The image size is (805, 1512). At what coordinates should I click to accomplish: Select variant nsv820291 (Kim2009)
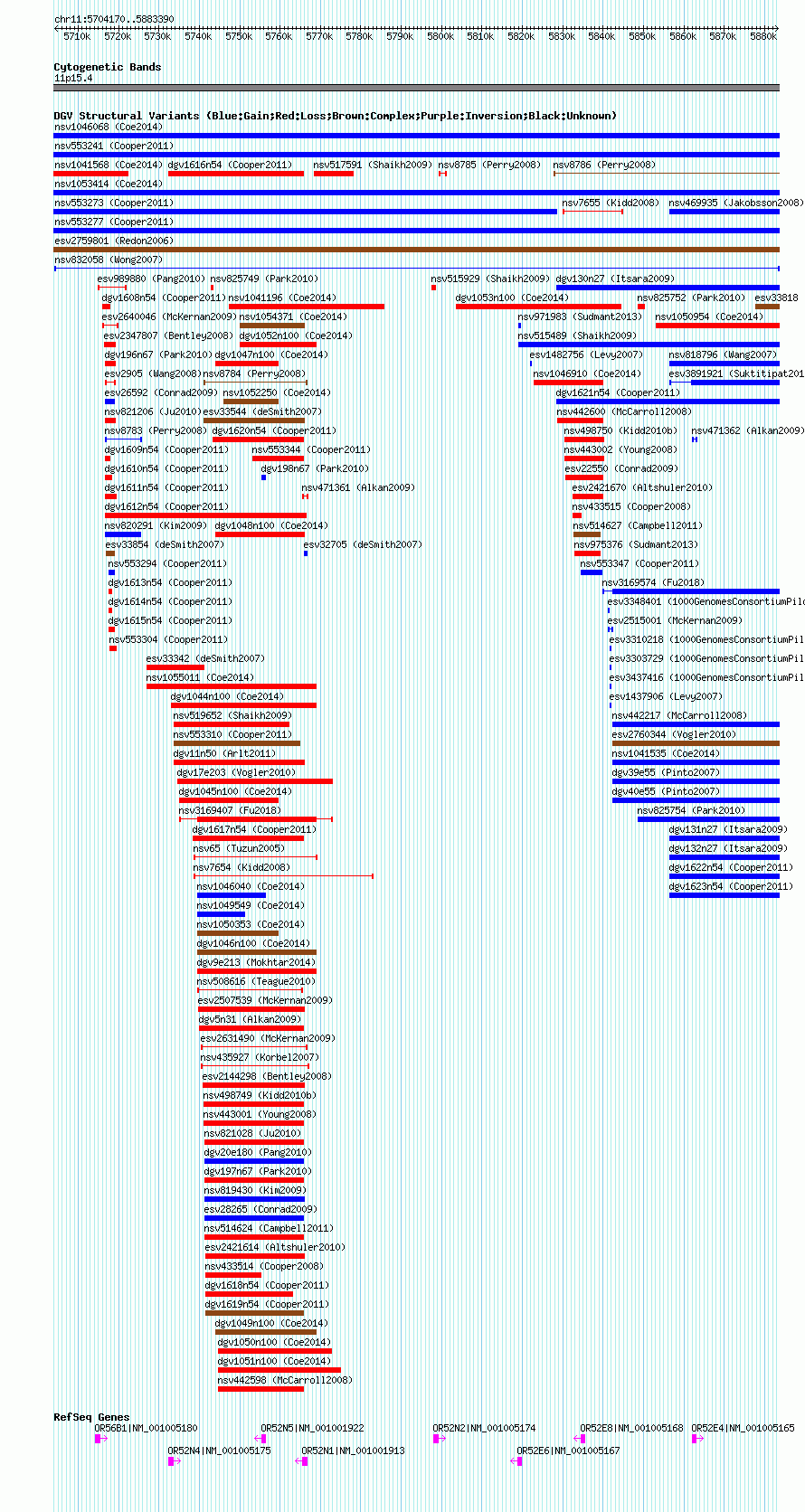[x=156, y=525]
